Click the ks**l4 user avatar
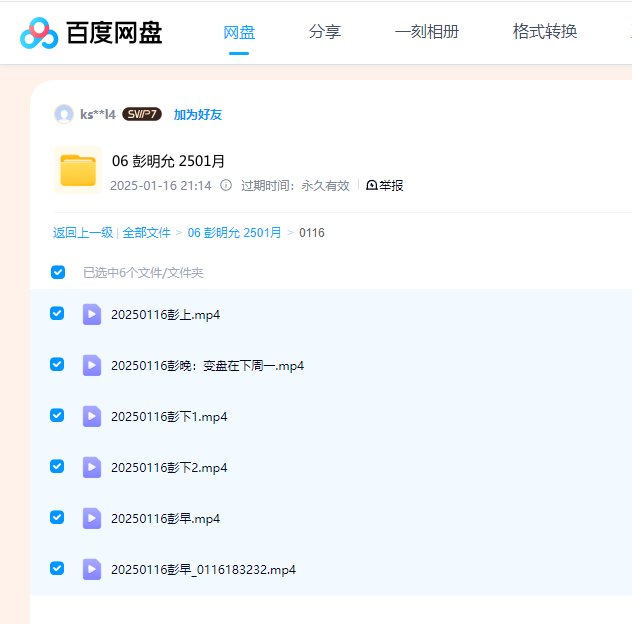 tap(64, 114)
